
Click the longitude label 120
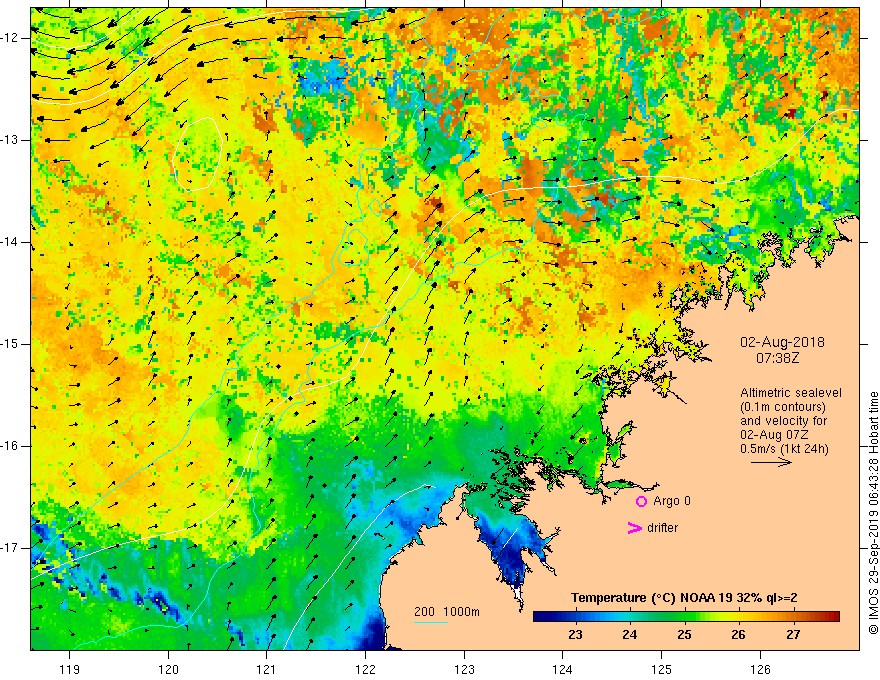coord(168,669)
